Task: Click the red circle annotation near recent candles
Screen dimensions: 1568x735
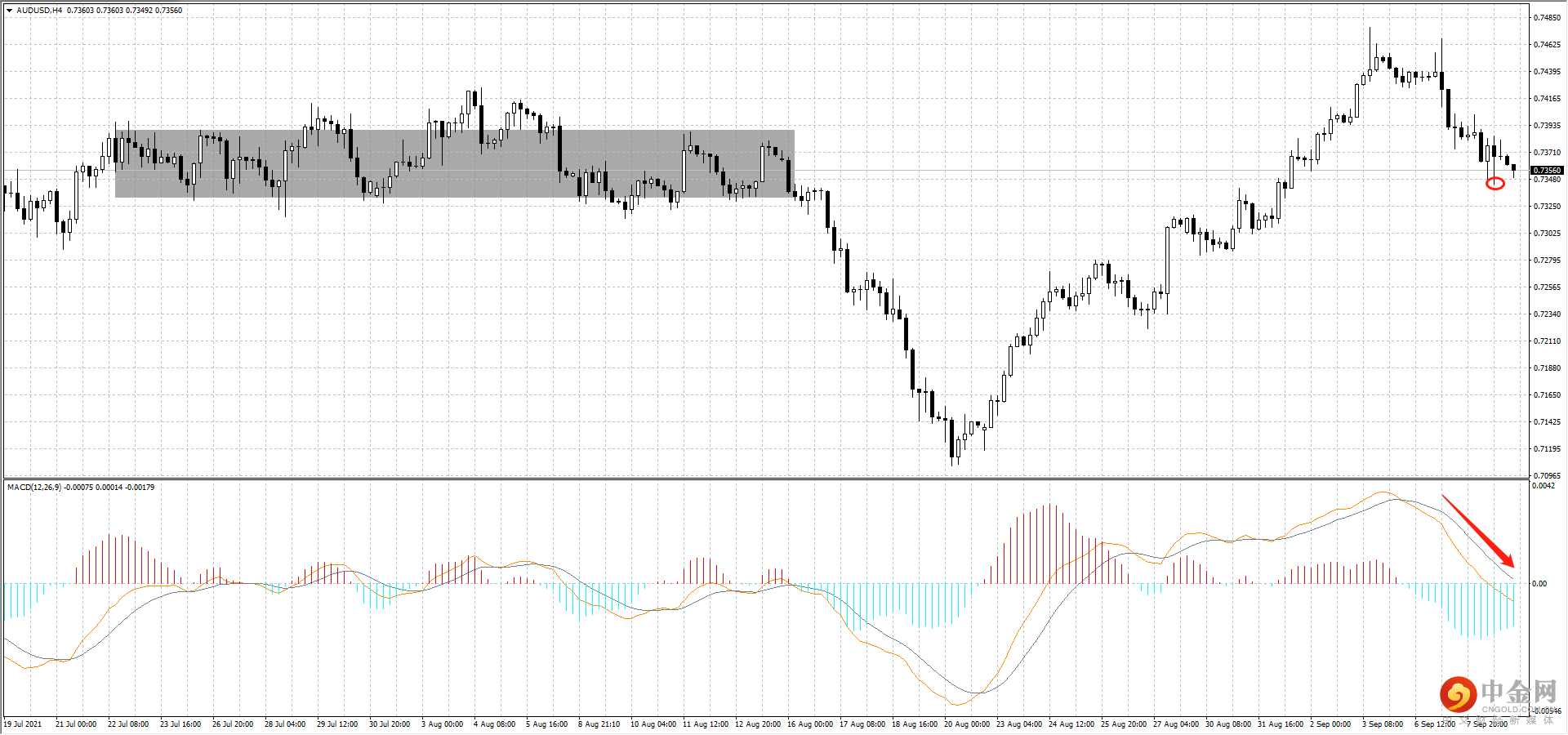Action: 1497,185
